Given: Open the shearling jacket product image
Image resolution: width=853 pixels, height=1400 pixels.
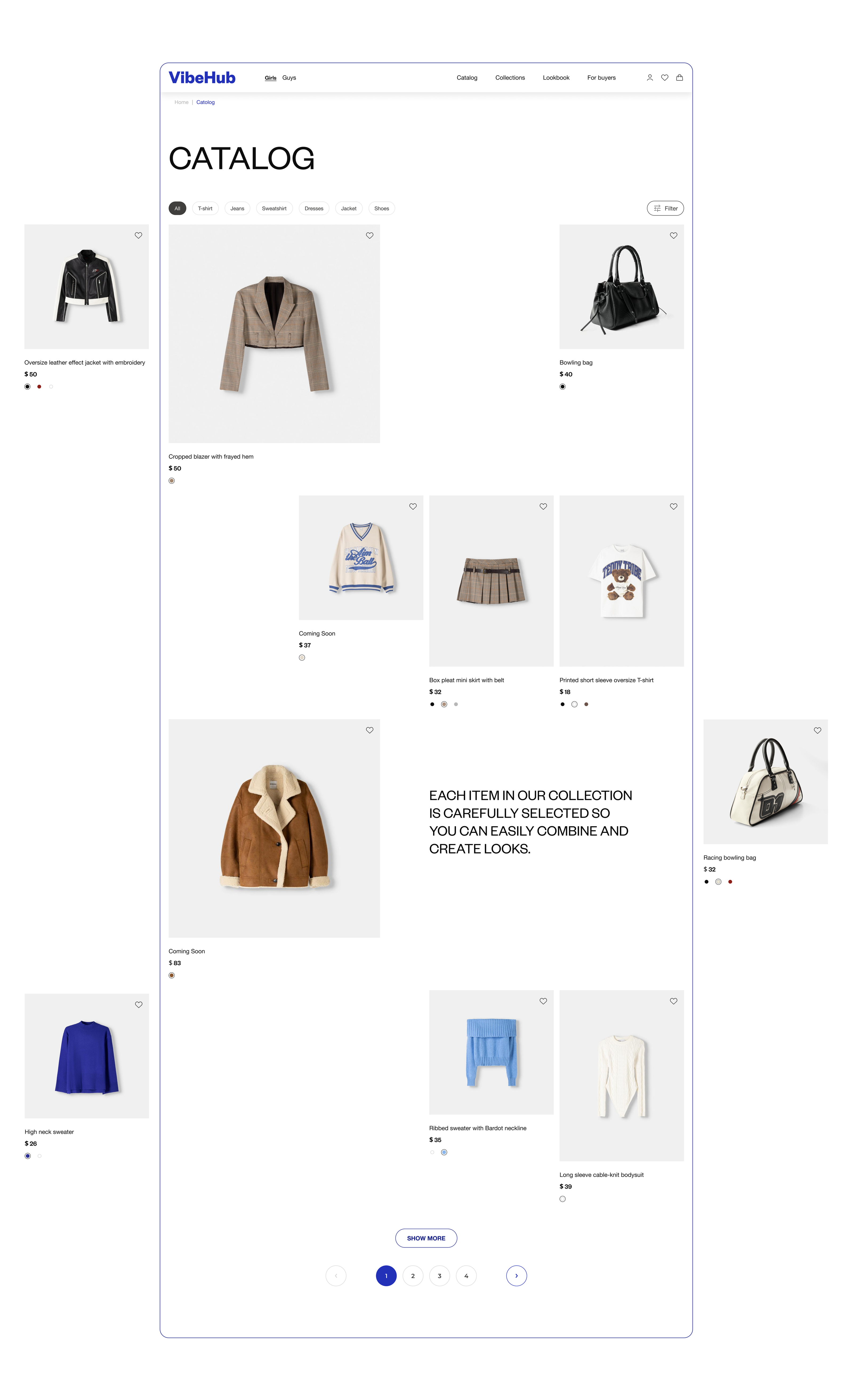Looking at the screenshot, I should (274, 829).
